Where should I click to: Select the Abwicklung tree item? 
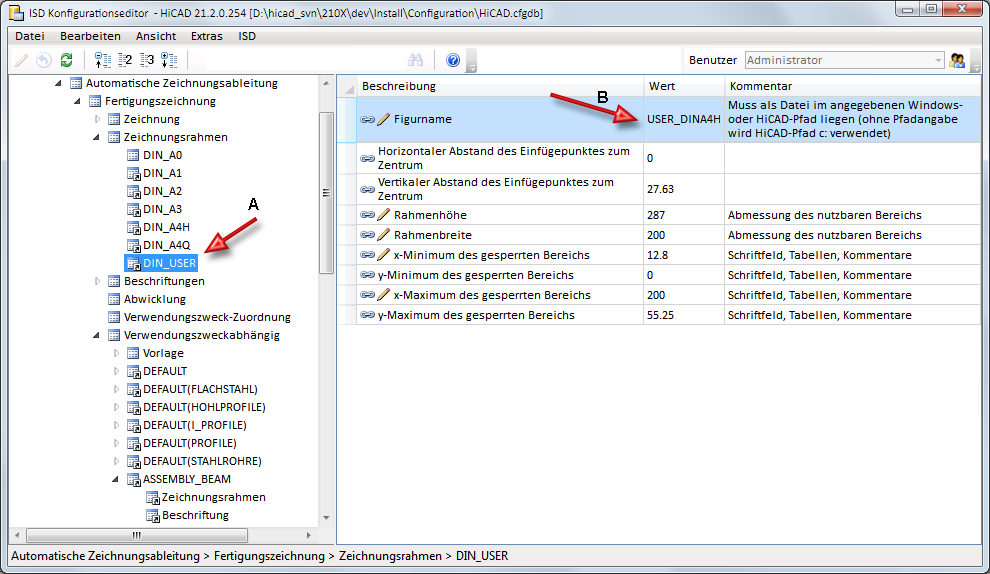click(x=154, y=299)
